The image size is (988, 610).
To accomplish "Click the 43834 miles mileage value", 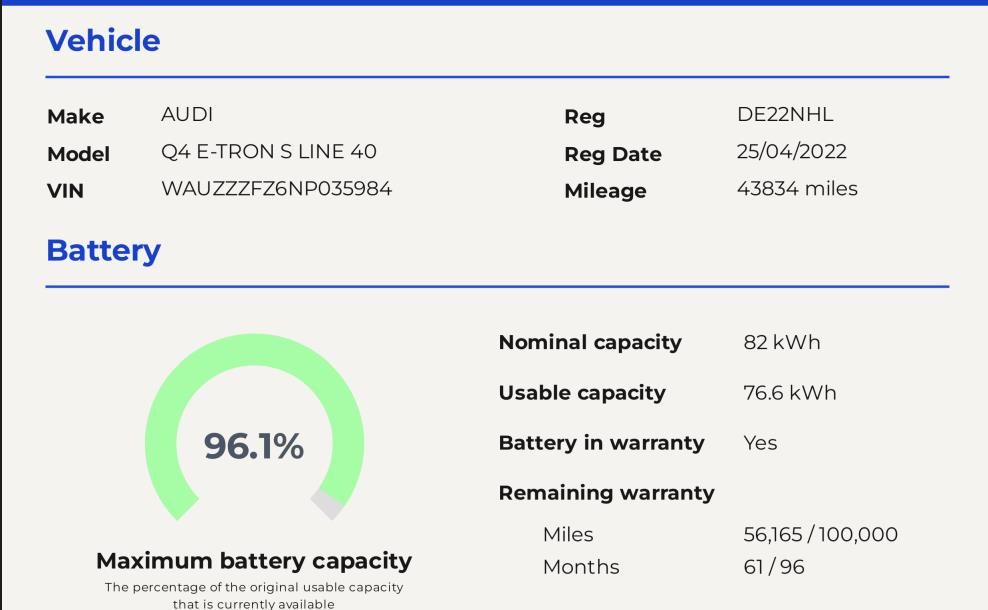I will (797, 188).
